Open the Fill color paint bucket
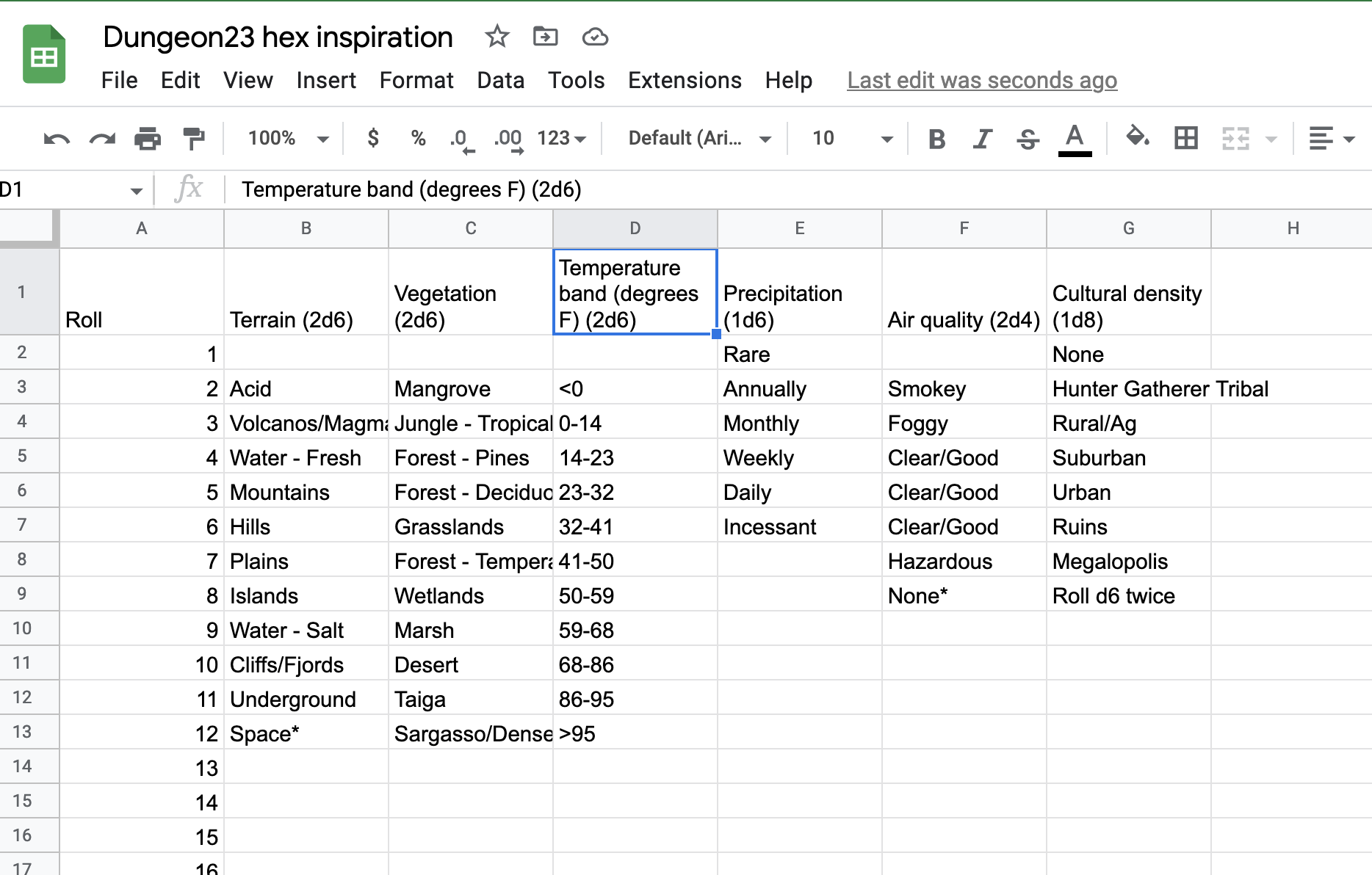The height and width of the screenshot is (875, 1372). pyautogui.click(x=1137, y=137)
